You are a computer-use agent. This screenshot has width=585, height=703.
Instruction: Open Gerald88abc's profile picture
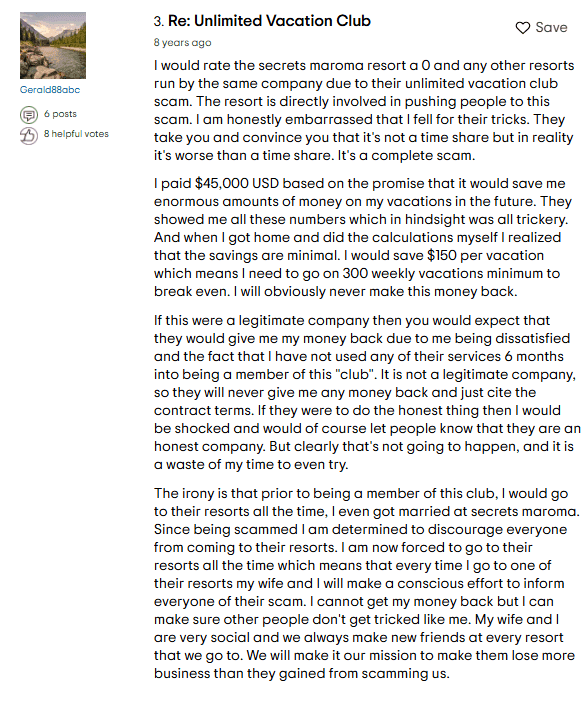click(x=53, y=45)
